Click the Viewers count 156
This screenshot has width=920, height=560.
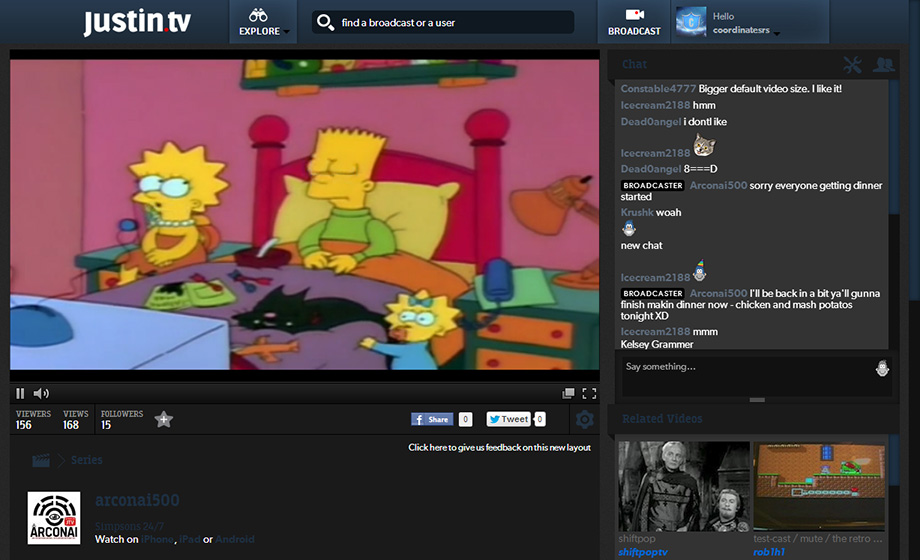click(x=23, y=425)
